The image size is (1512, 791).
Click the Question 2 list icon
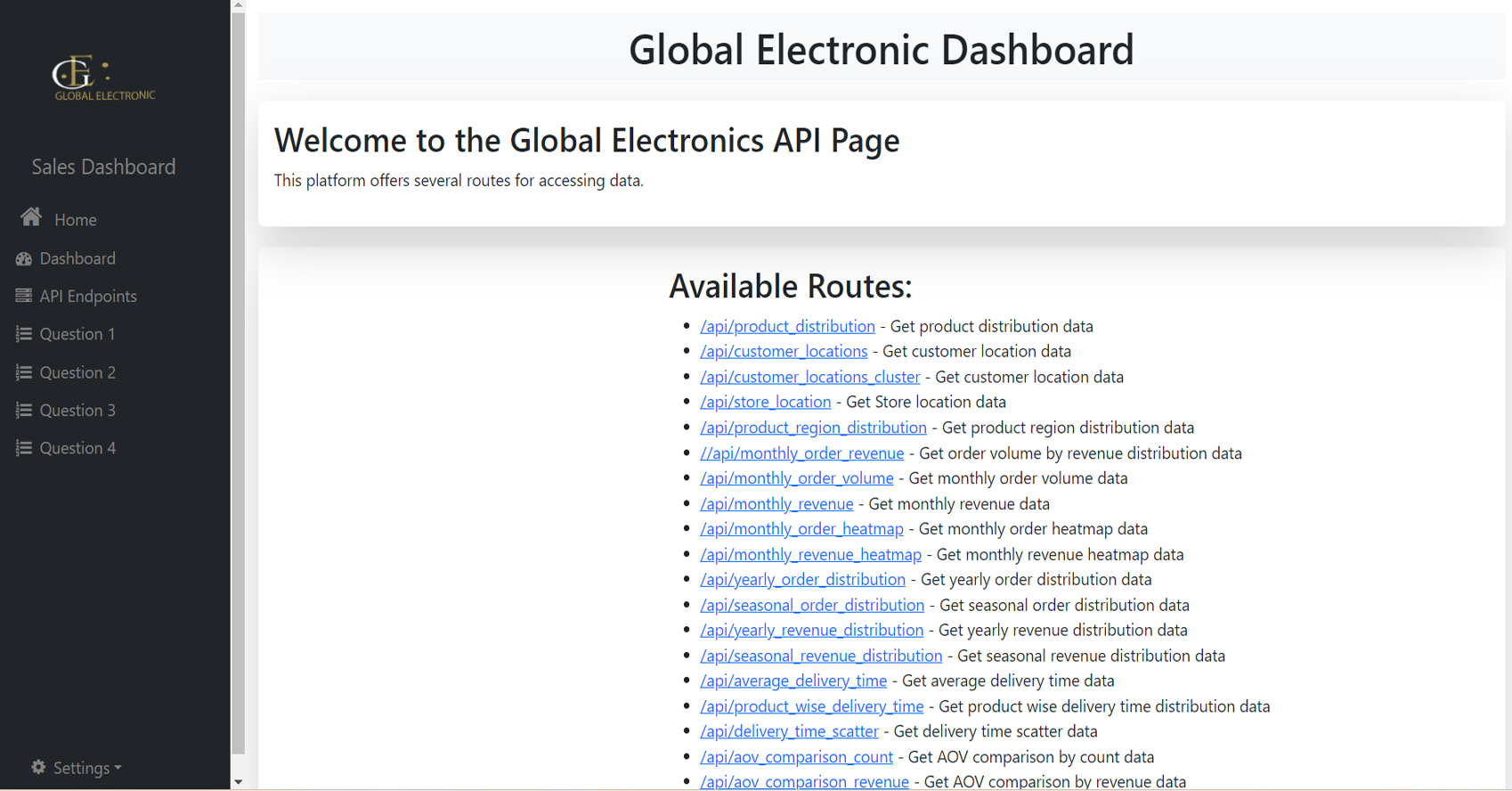(x=24, y=372)
